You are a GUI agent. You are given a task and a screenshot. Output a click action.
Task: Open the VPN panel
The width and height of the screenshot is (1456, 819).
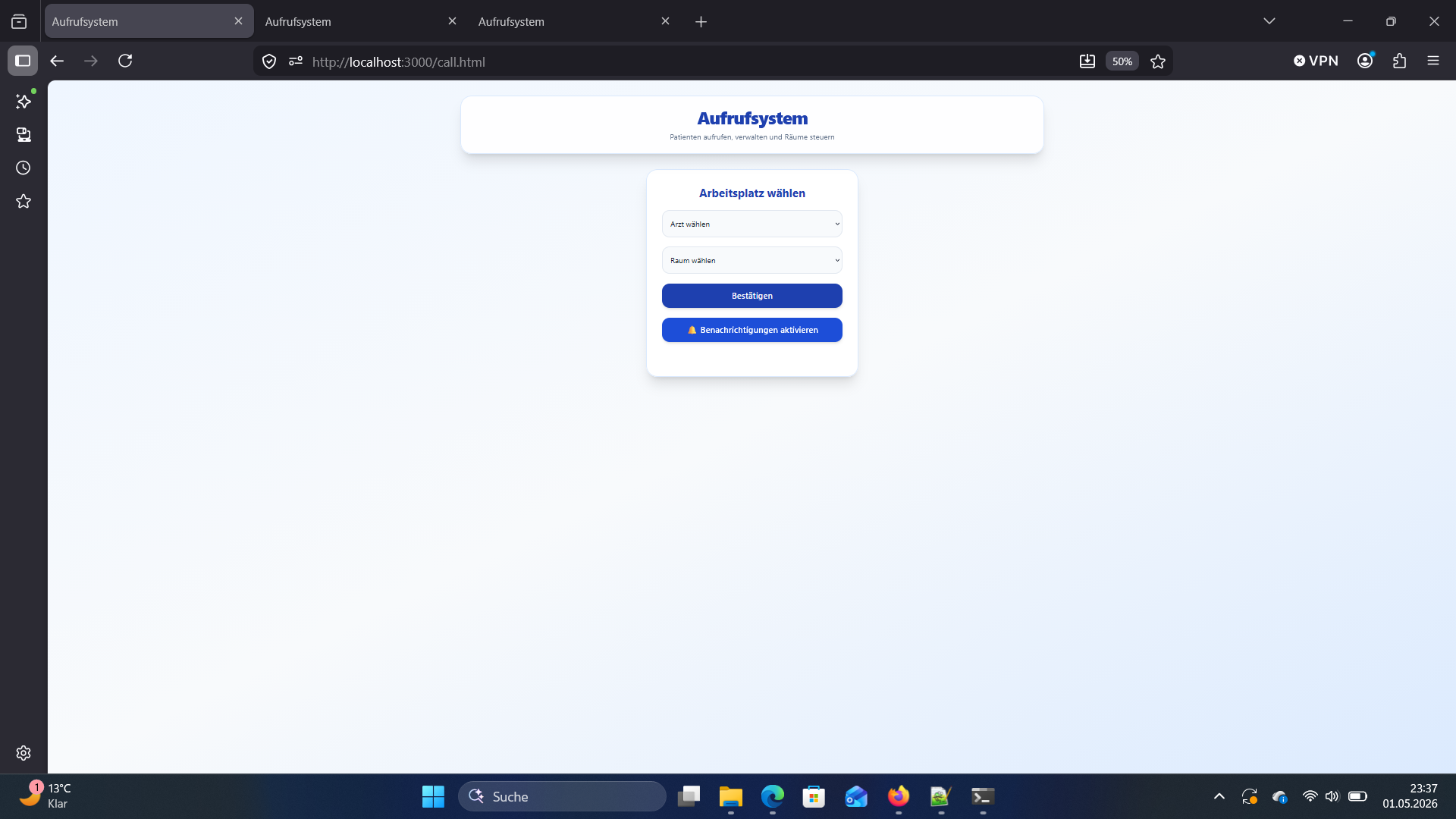(1316, 61)
